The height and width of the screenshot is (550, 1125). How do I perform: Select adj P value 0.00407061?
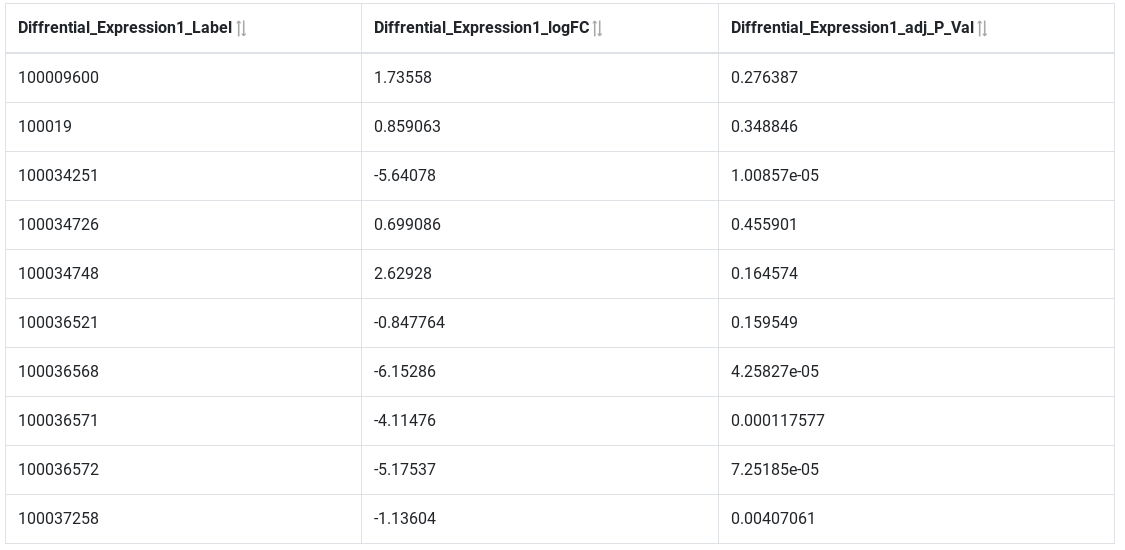tap(773, 518)
